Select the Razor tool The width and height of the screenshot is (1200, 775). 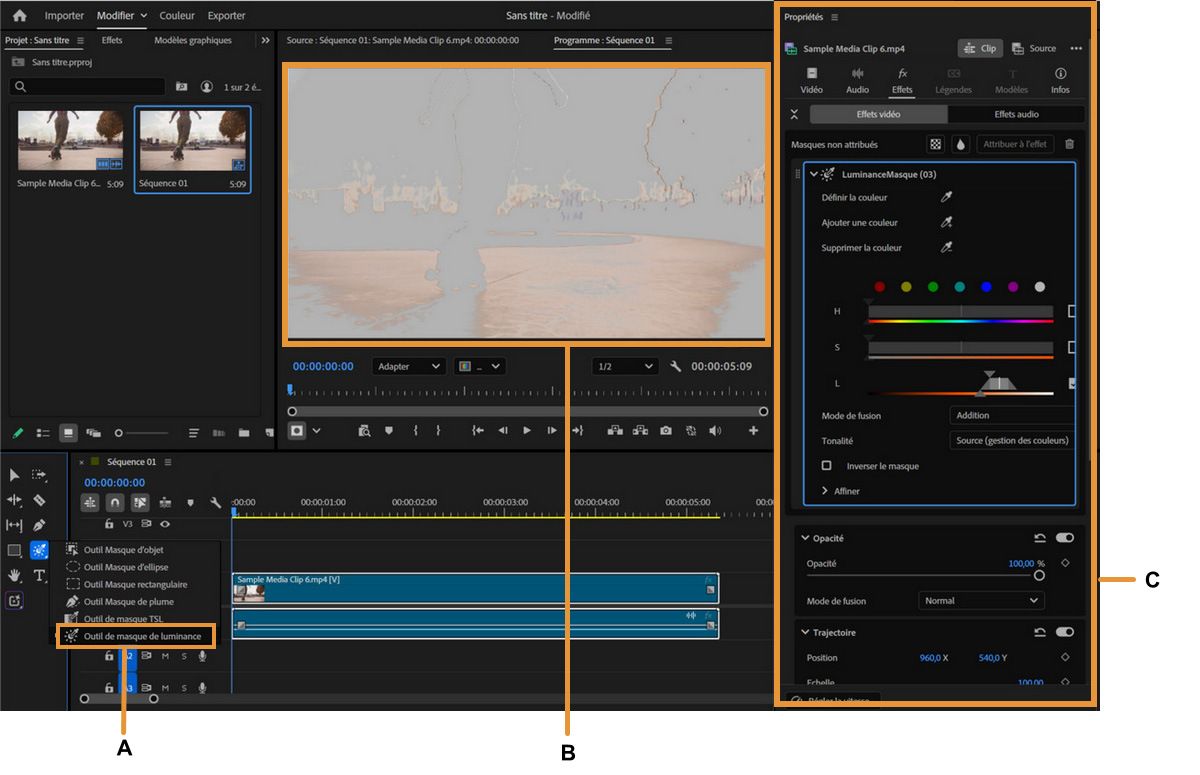(39, 500)
